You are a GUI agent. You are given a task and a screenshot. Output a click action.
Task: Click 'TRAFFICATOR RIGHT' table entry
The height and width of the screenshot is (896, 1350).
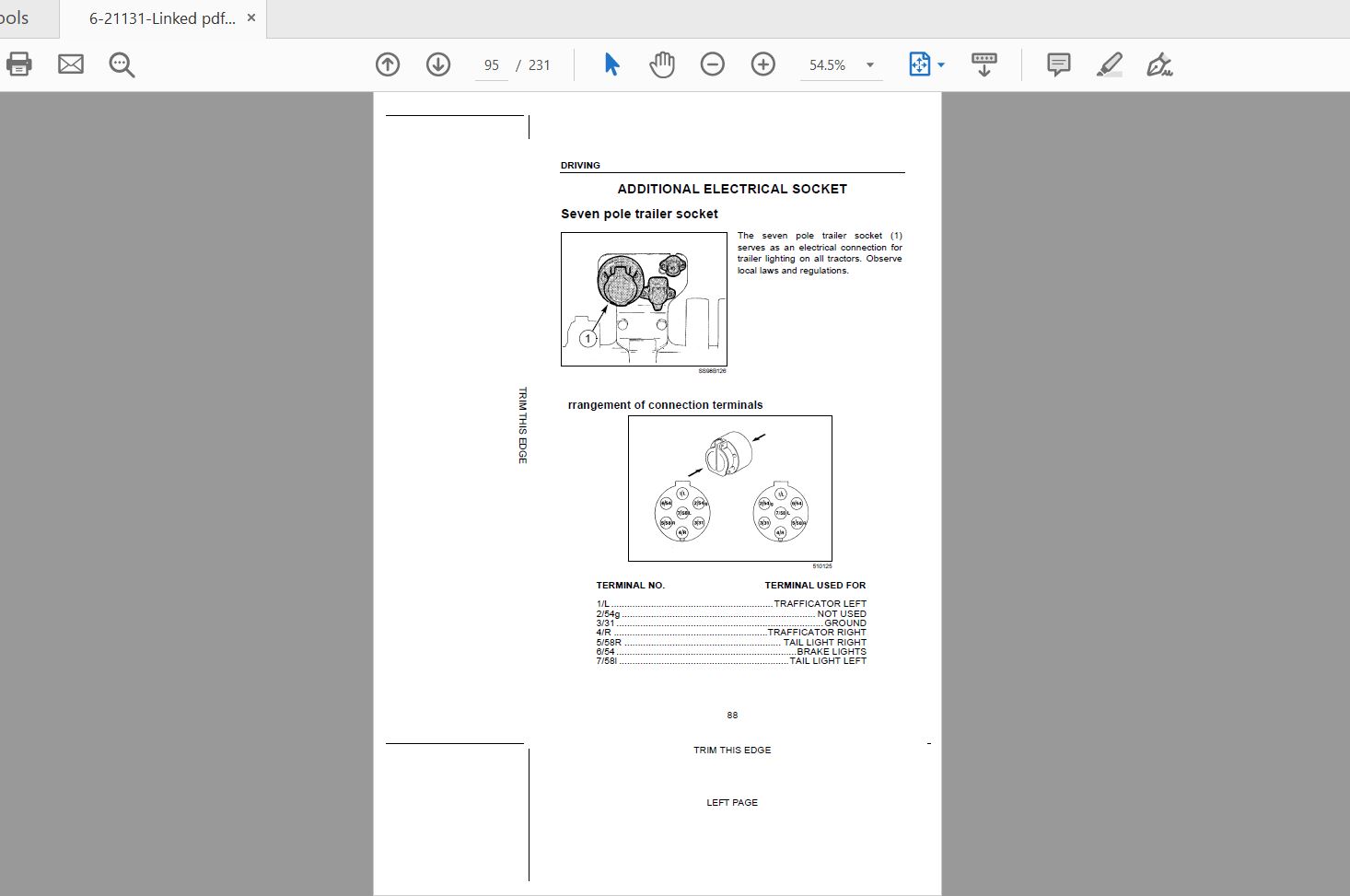click(817, 633)
